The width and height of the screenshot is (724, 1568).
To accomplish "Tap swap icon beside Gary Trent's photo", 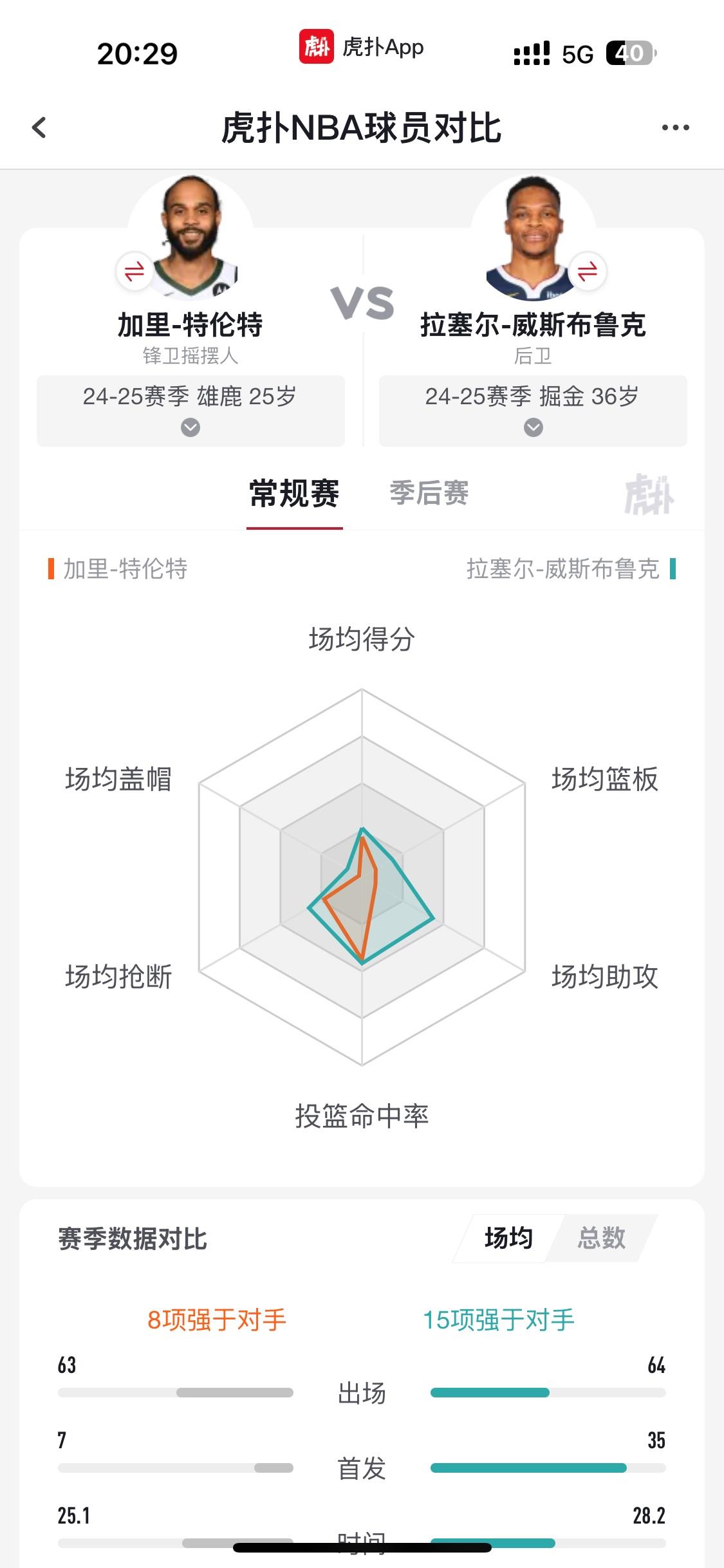I will (134, 272).
